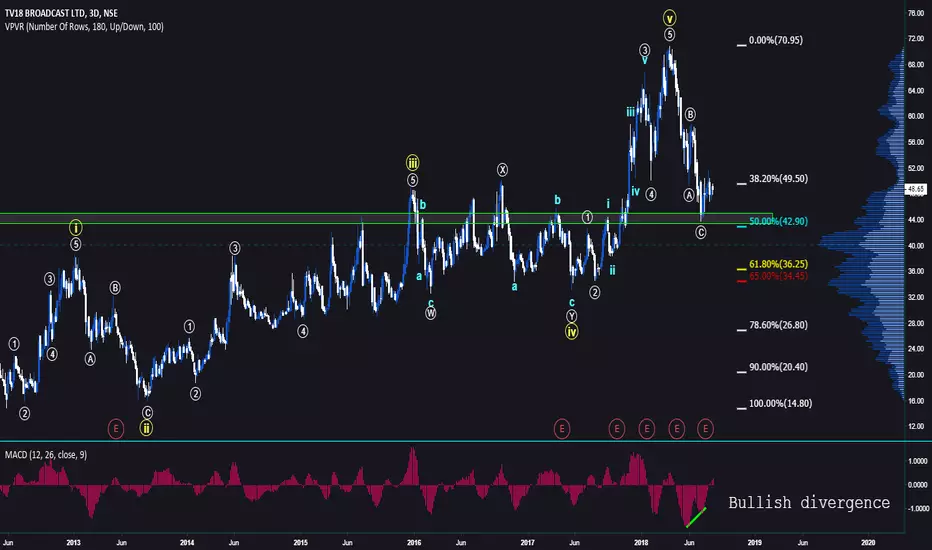Click the rightmost earnings E marker
This screenshot has height=550, width=932.
(706, 429)
